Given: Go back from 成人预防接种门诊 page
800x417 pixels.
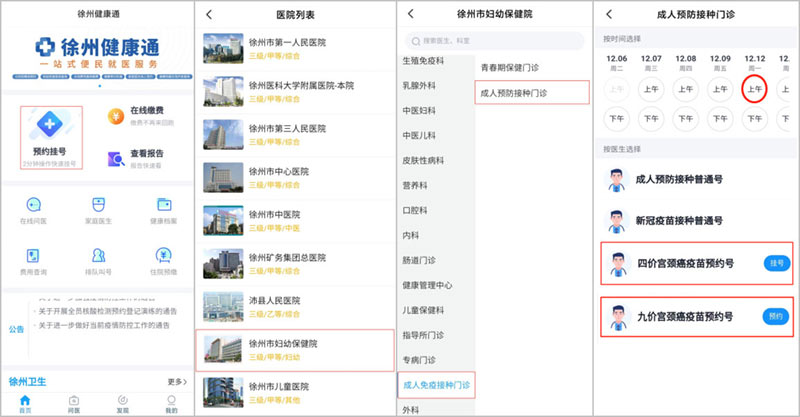Looking at the screenshot, I should coord(609,14).
